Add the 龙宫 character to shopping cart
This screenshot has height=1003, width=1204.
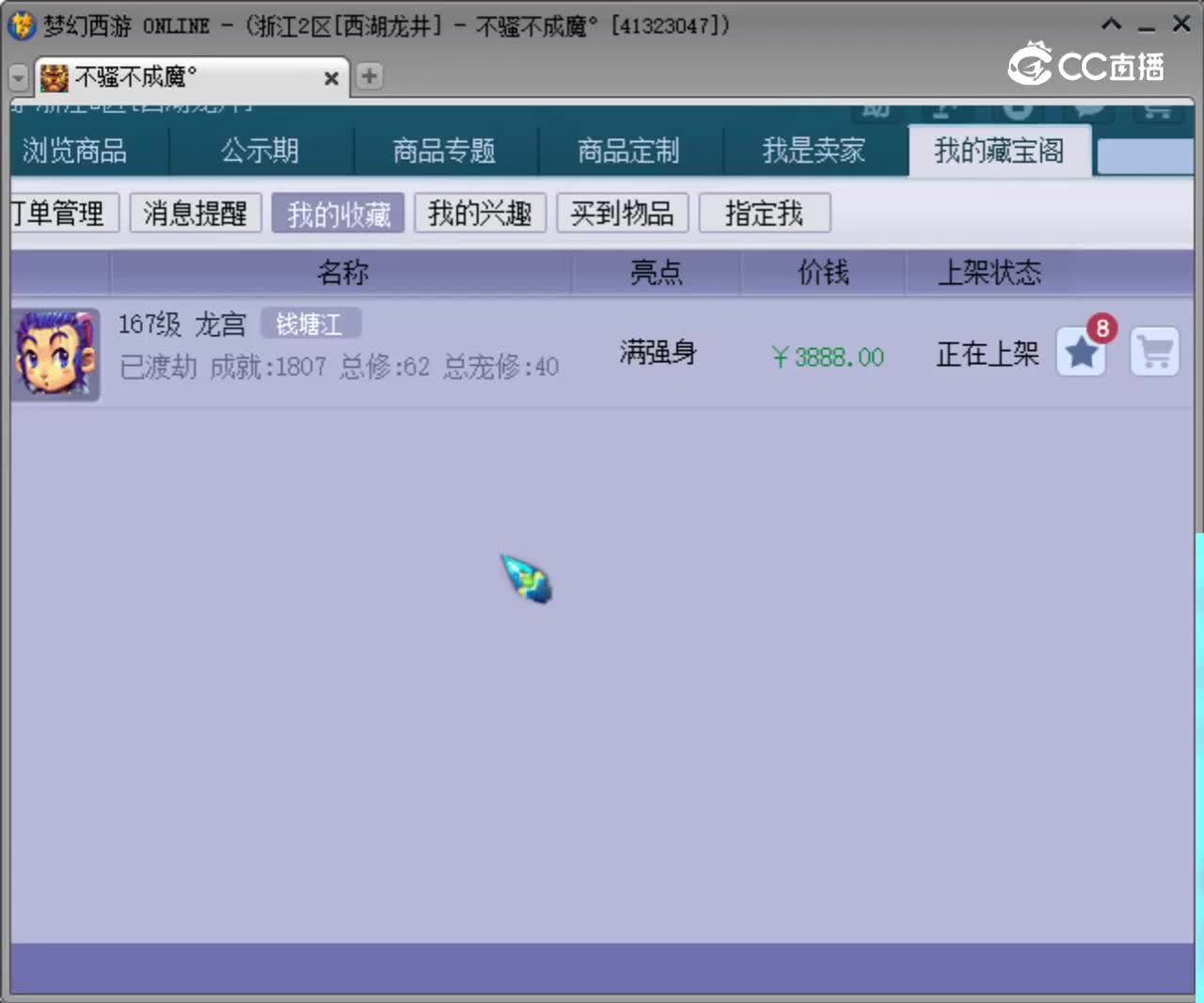[1154, 352]
